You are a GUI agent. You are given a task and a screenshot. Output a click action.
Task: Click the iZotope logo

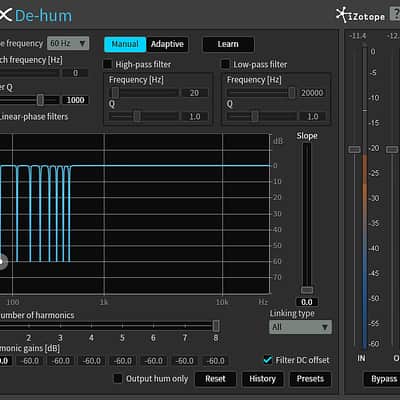pyautogui.click(x=360, y=15)
